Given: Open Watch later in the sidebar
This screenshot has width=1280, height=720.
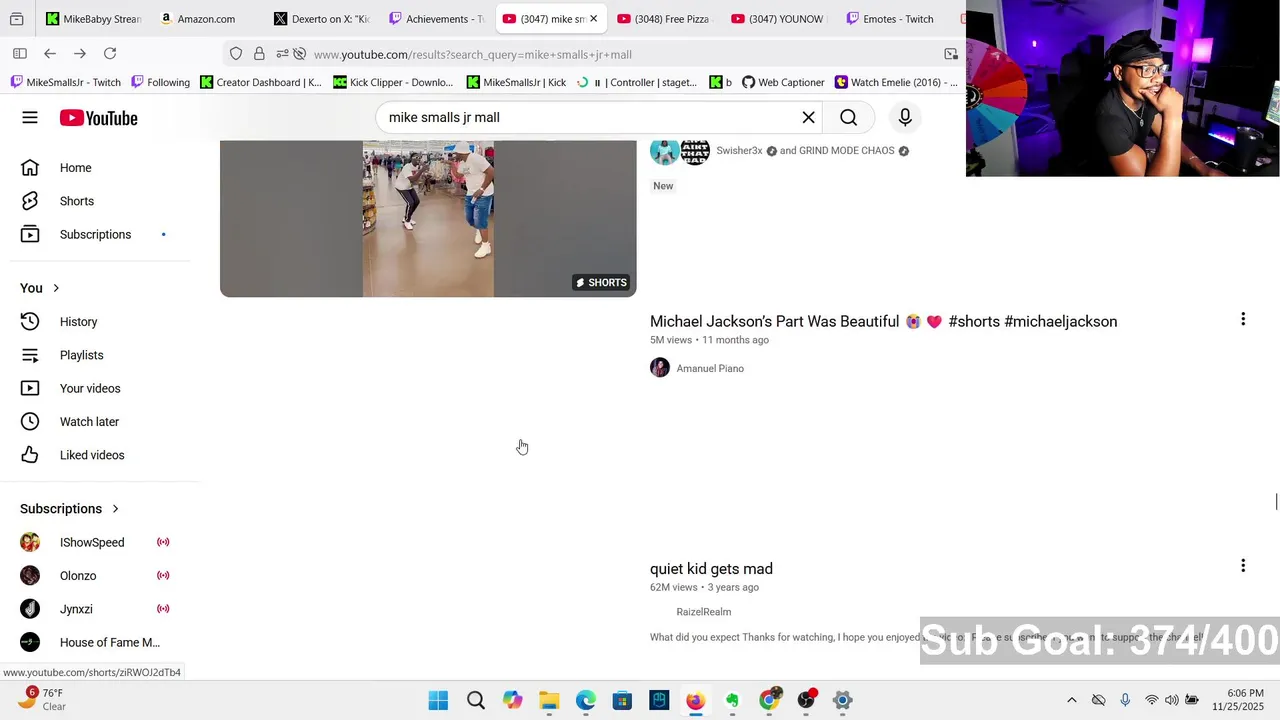Looking at the screenshot, I should (100, 422).
